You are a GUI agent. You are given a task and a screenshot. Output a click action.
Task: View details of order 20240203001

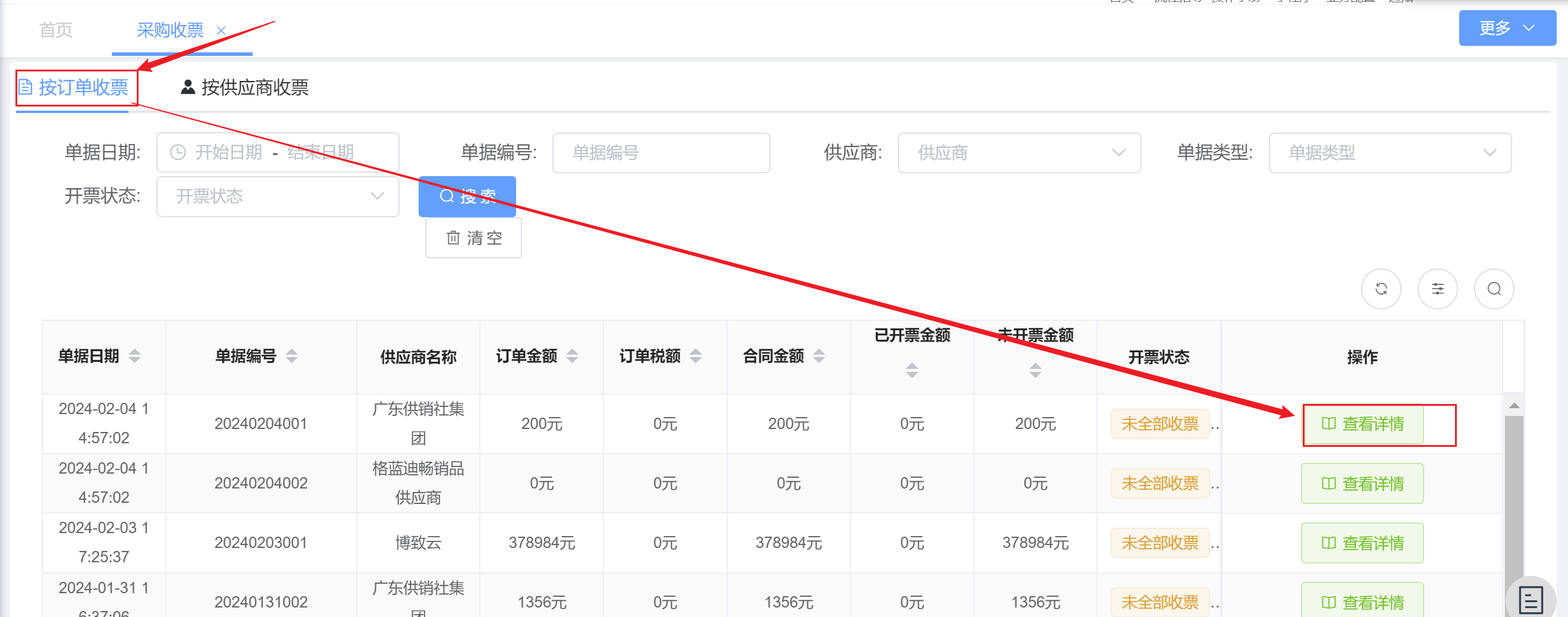[x=1362, y=543]
